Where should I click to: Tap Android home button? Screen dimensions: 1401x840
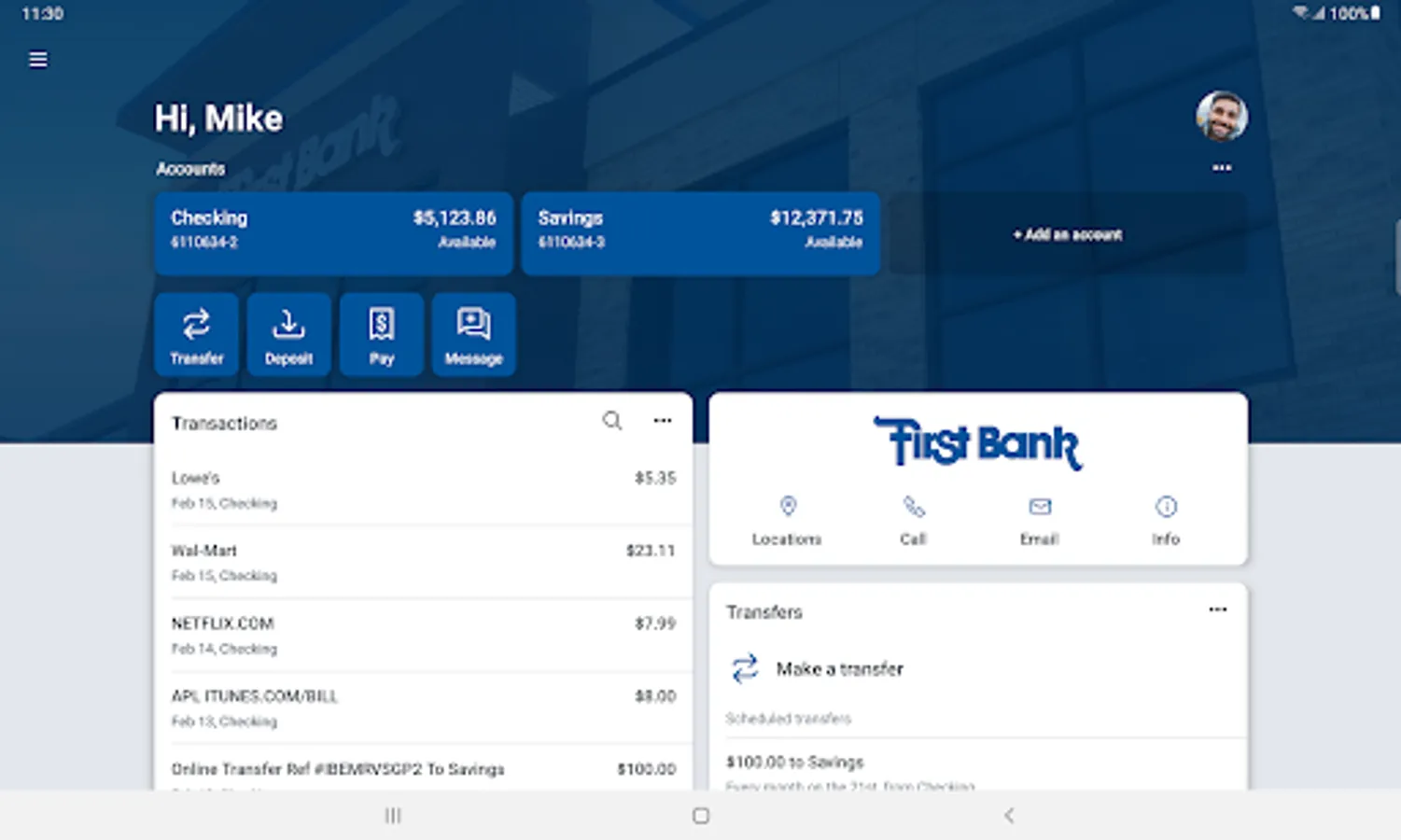coord(701,816)
